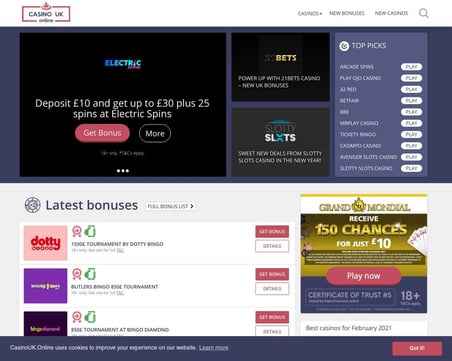This screenshot has height=361, width=452.
Task: Click Play next to 888
Action: (x=411, y=112)
